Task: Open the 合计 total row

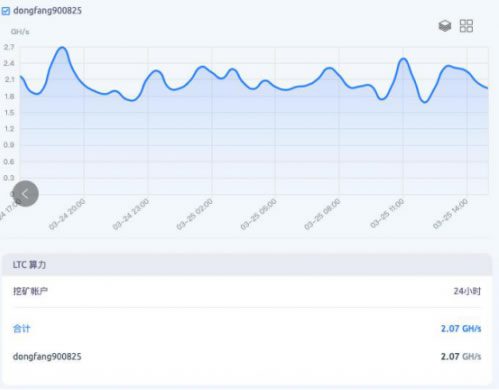Action: pos(247,329)
